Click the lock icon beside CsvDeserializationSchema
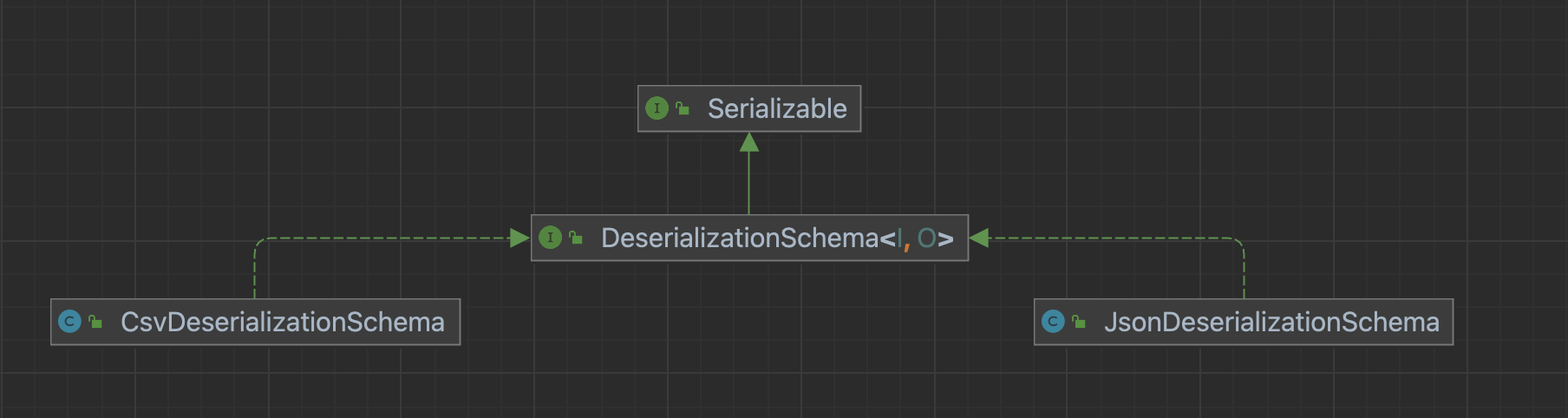This screenshot has width=1568, height=418. (95, 322)
